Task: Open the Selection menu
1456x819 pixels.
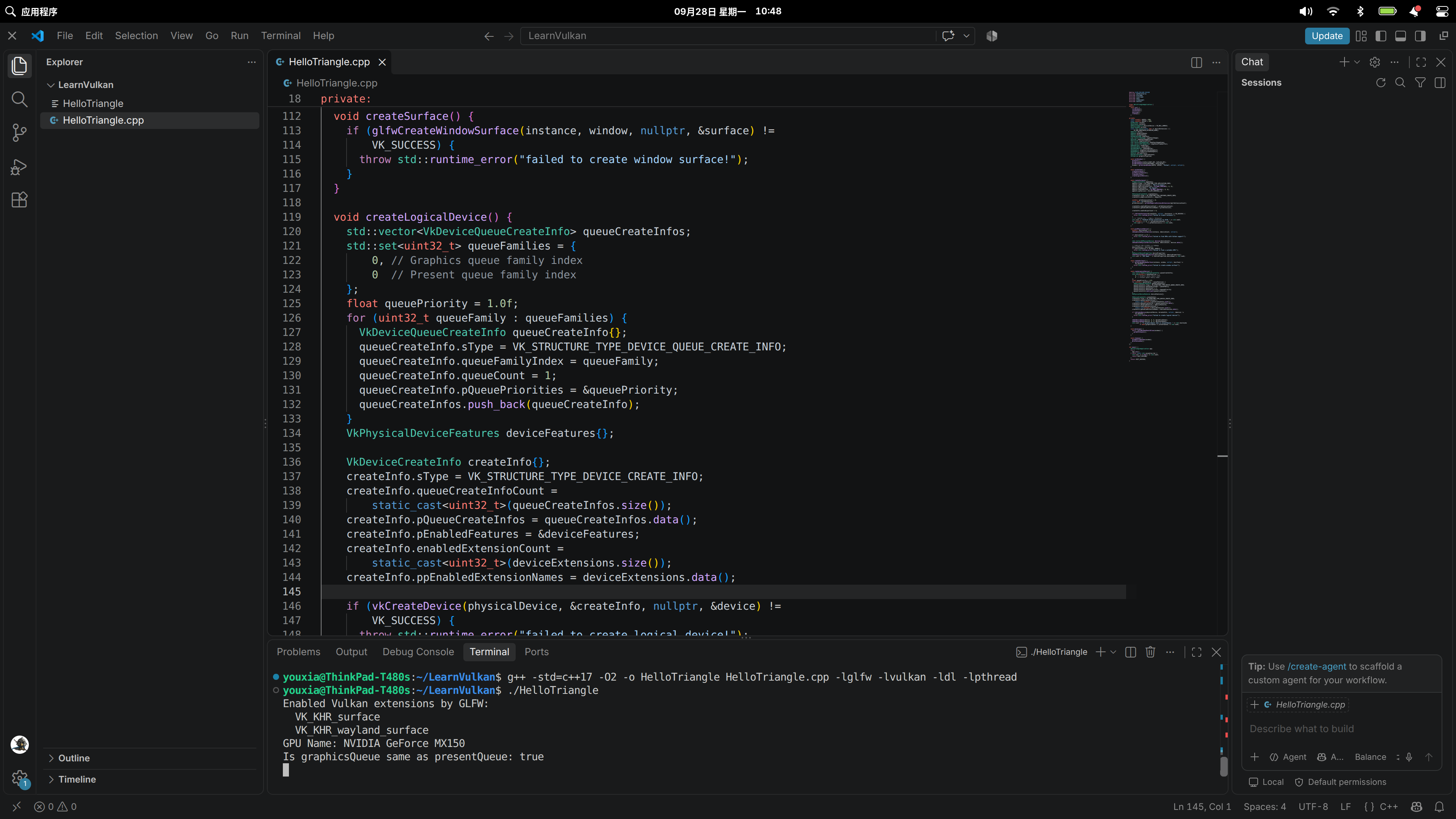Action: 136,36
